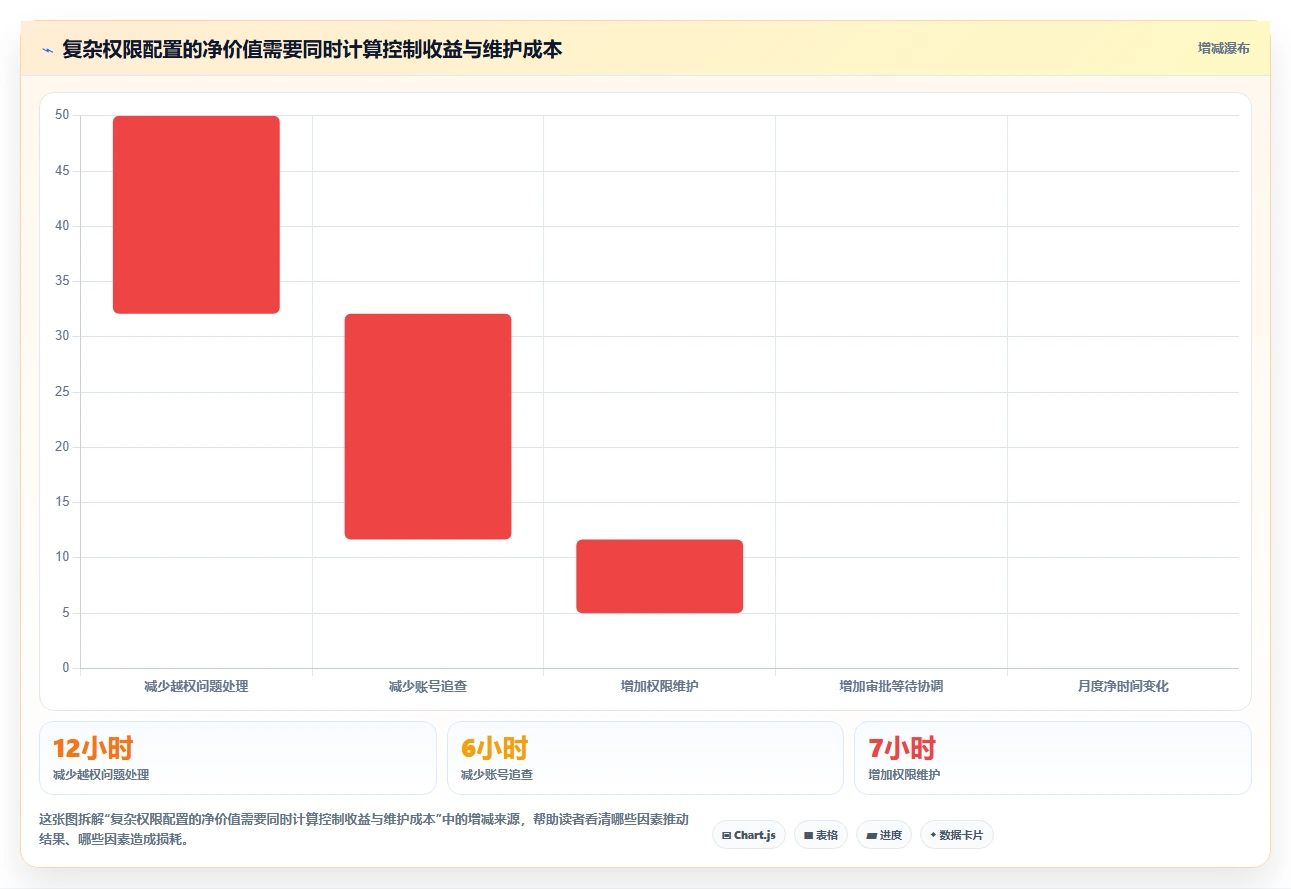The width and height of the screenshot is (1291, 889).
Task: Select the 减少越权问题处理 red bar
Action: point(196,215)
